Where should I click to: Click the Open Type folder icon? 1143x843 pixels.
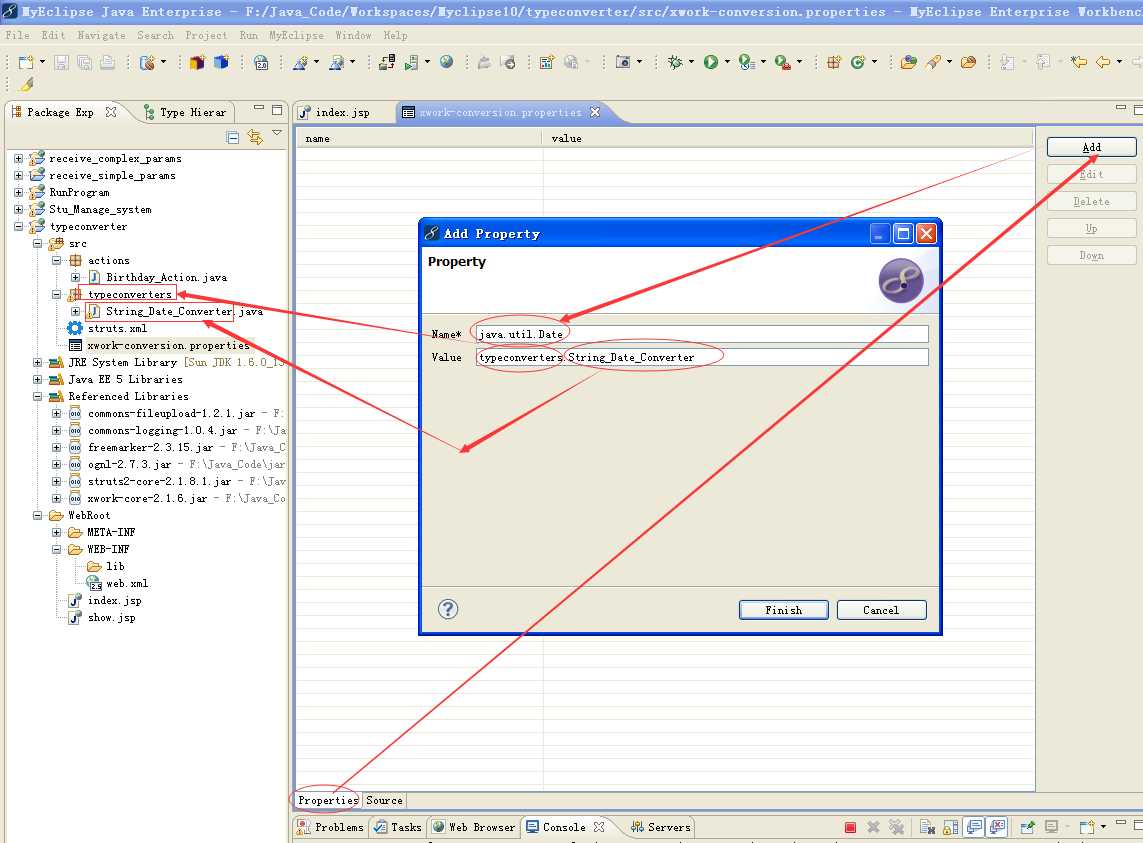point(908,62)
